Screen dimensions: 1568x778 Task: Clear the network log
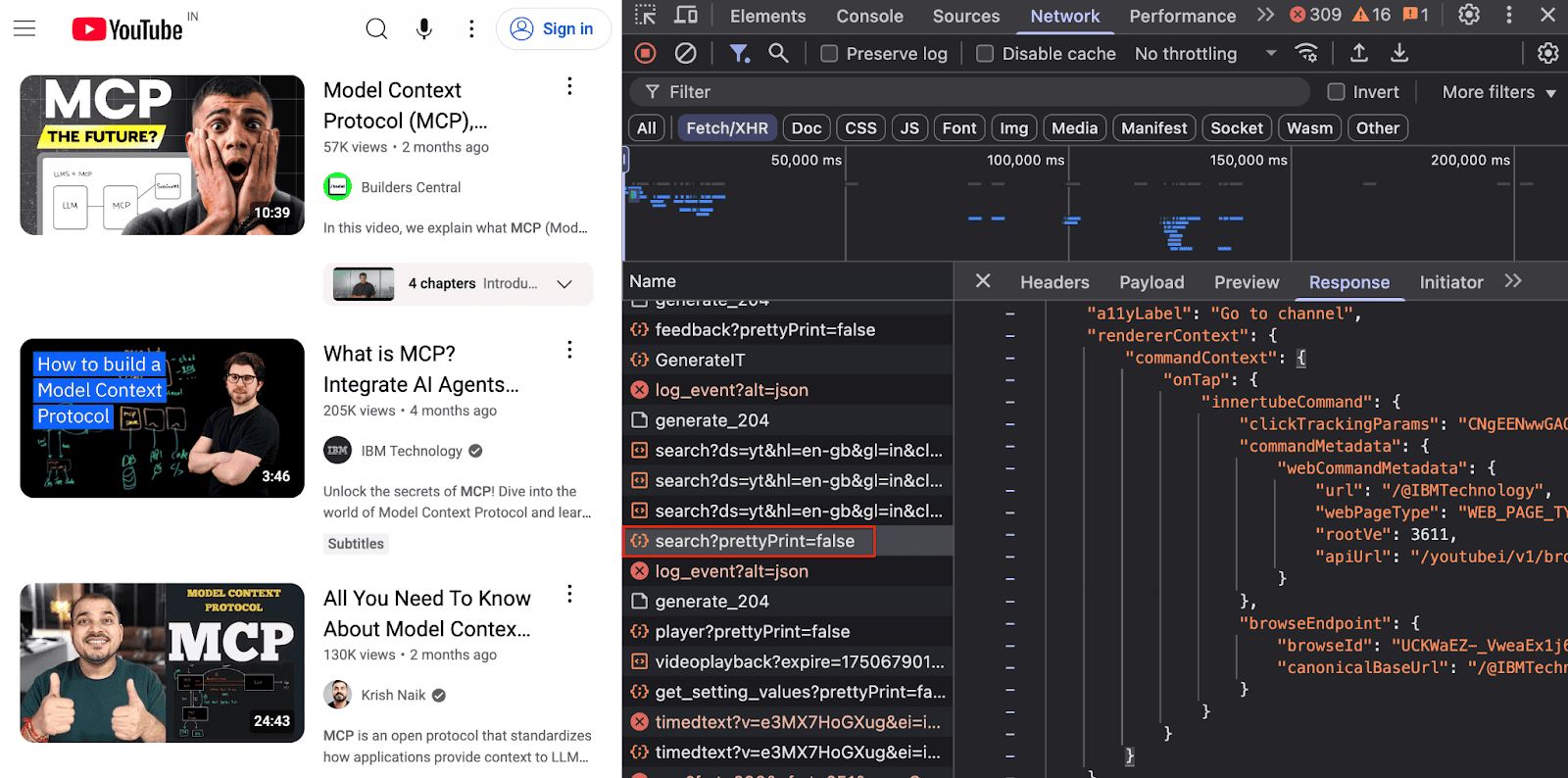click(x=686, y=53)
